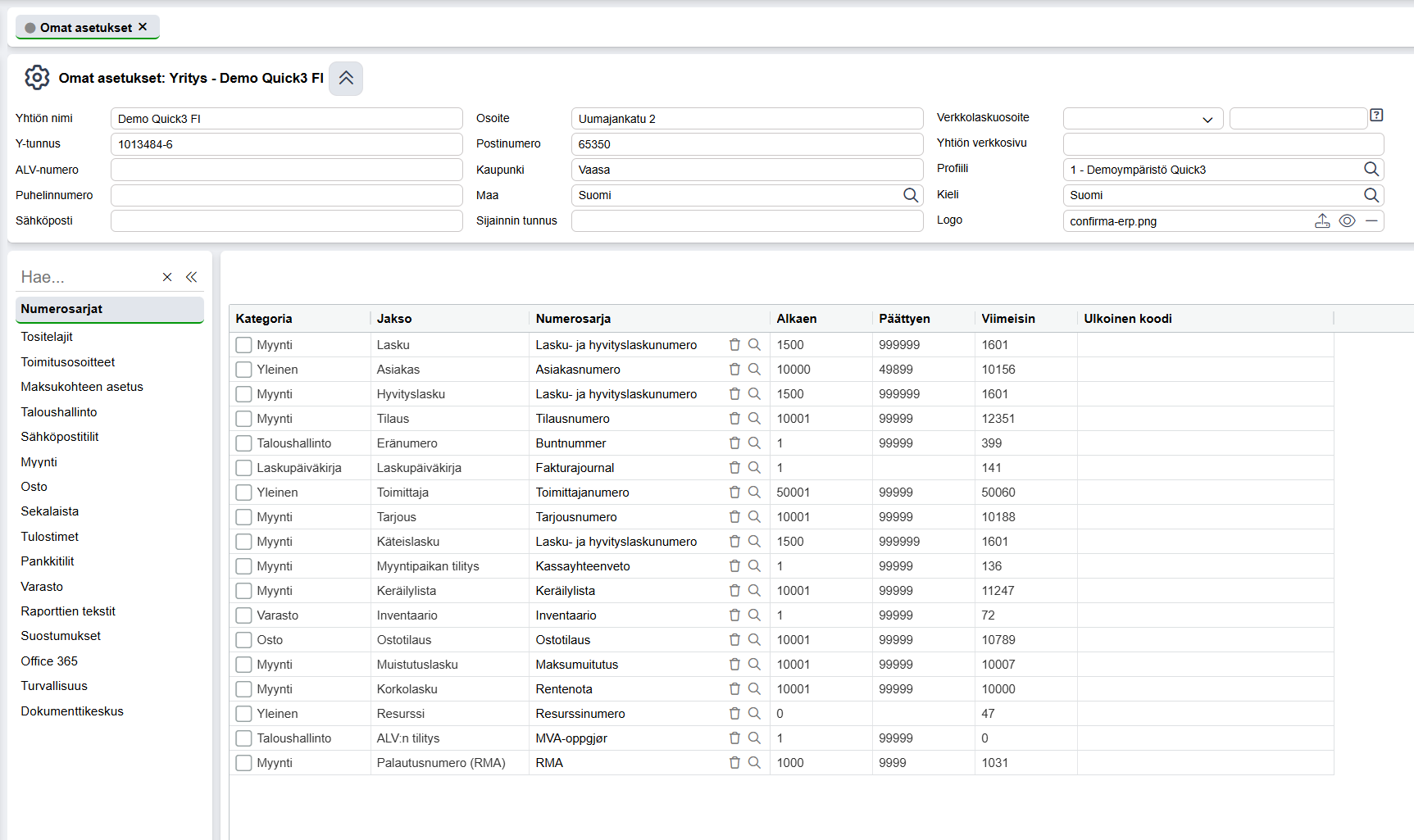This screenshot has width=1414, height=840.
Task: Delete the Buntnummer number series
Action: click(734, 443)
